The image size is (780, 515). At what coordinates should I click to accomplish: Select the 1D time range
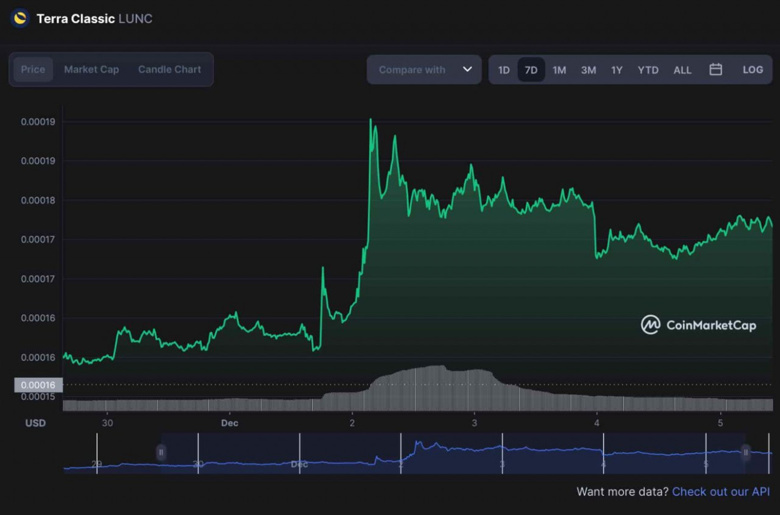pyautogui.click(x=504, y=70)
